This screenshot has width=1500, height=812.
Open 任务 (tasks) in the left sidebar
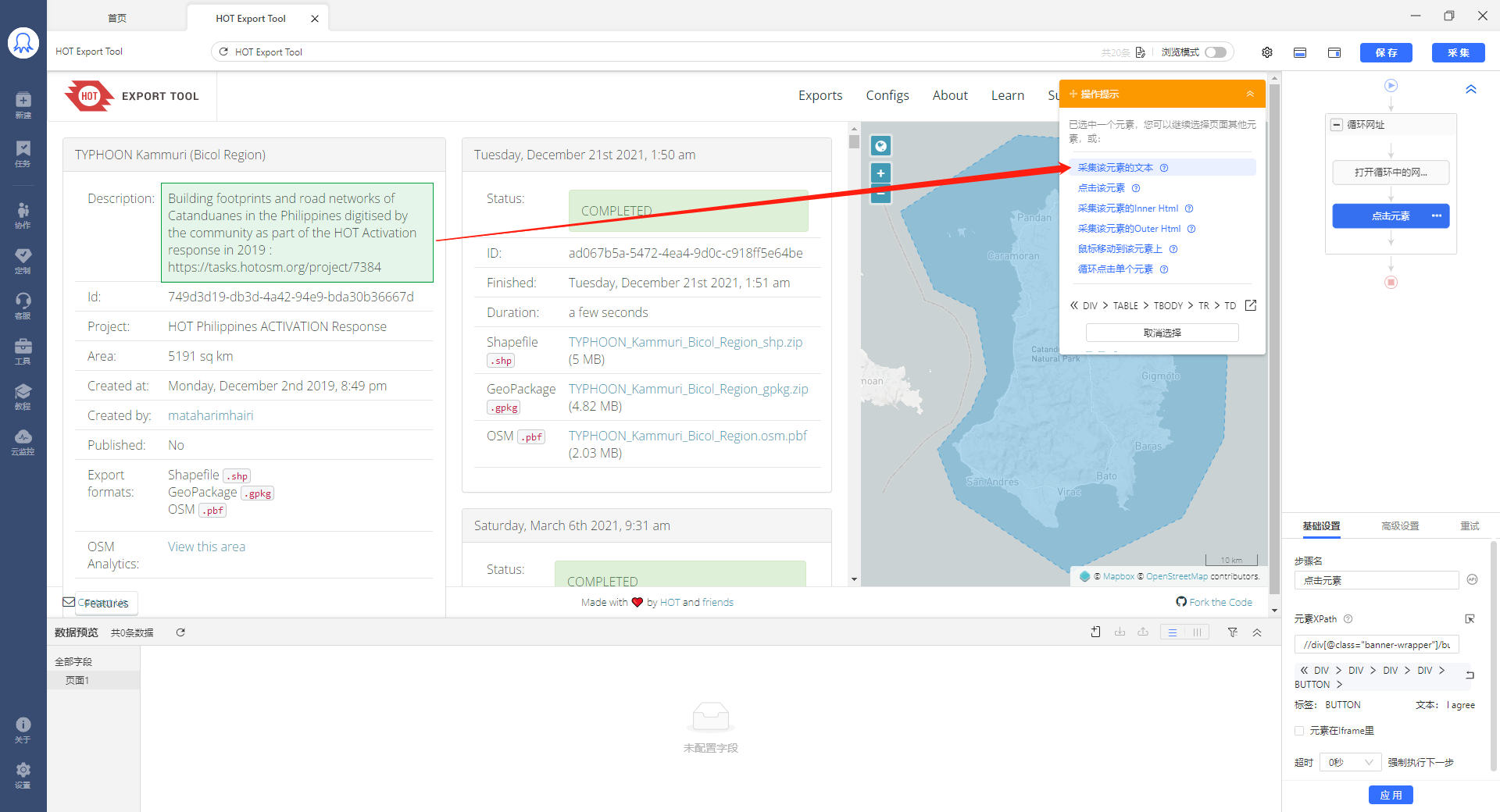pyautogui.click(x=23, y=154)
